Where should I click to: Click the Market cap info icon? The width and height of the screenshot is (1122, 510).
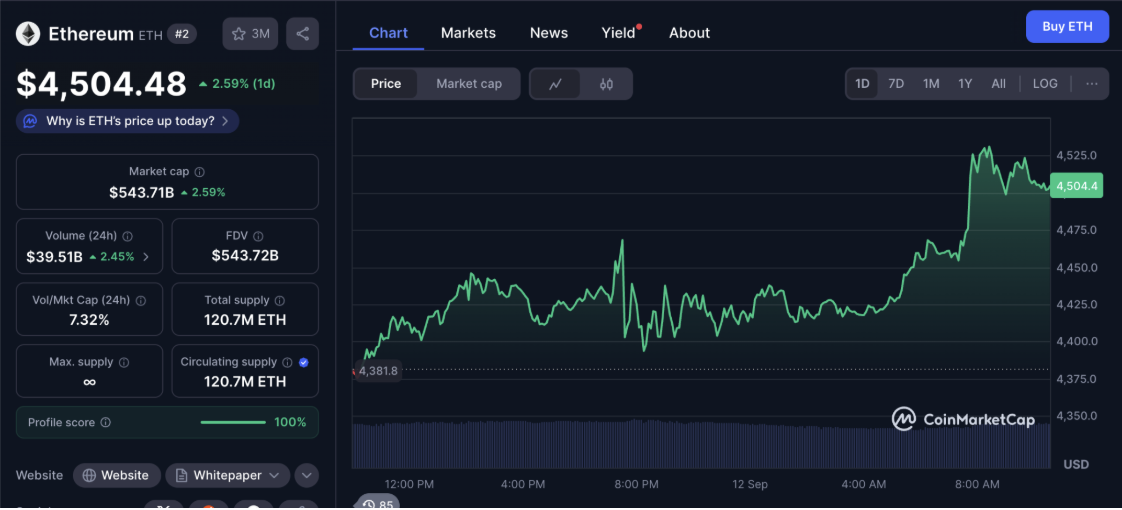200,172
